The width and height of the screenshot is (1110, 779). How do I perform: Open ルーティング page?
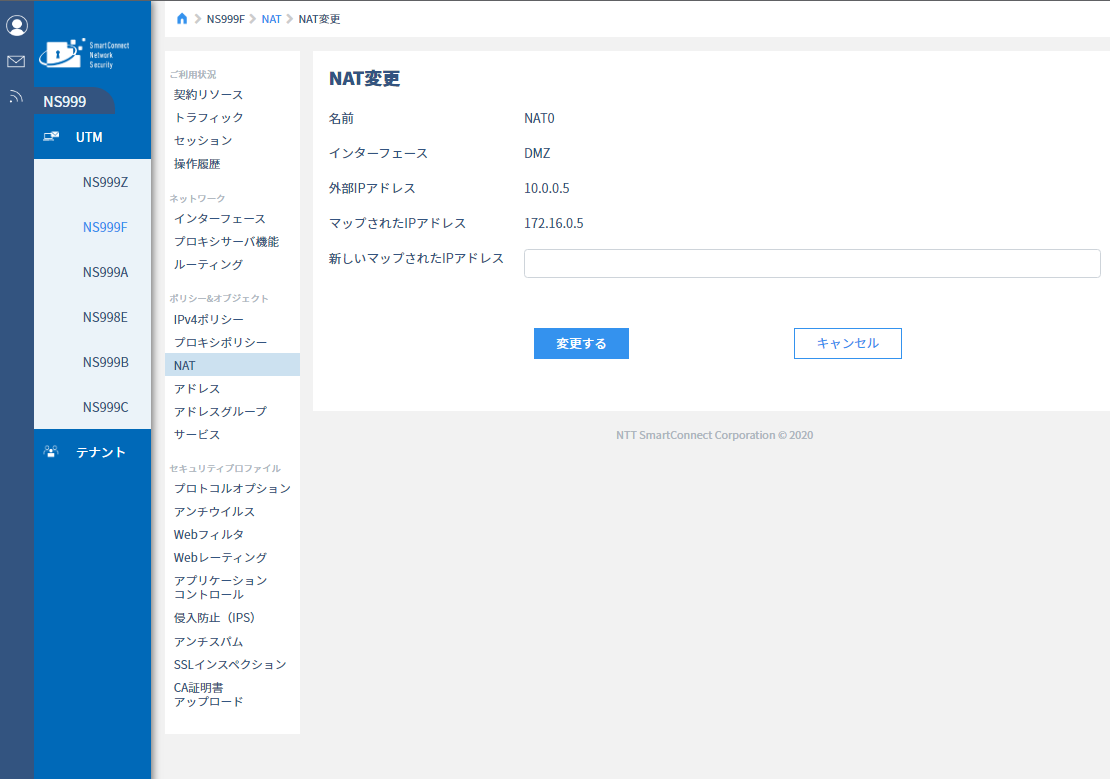click(x=208, y=264)
